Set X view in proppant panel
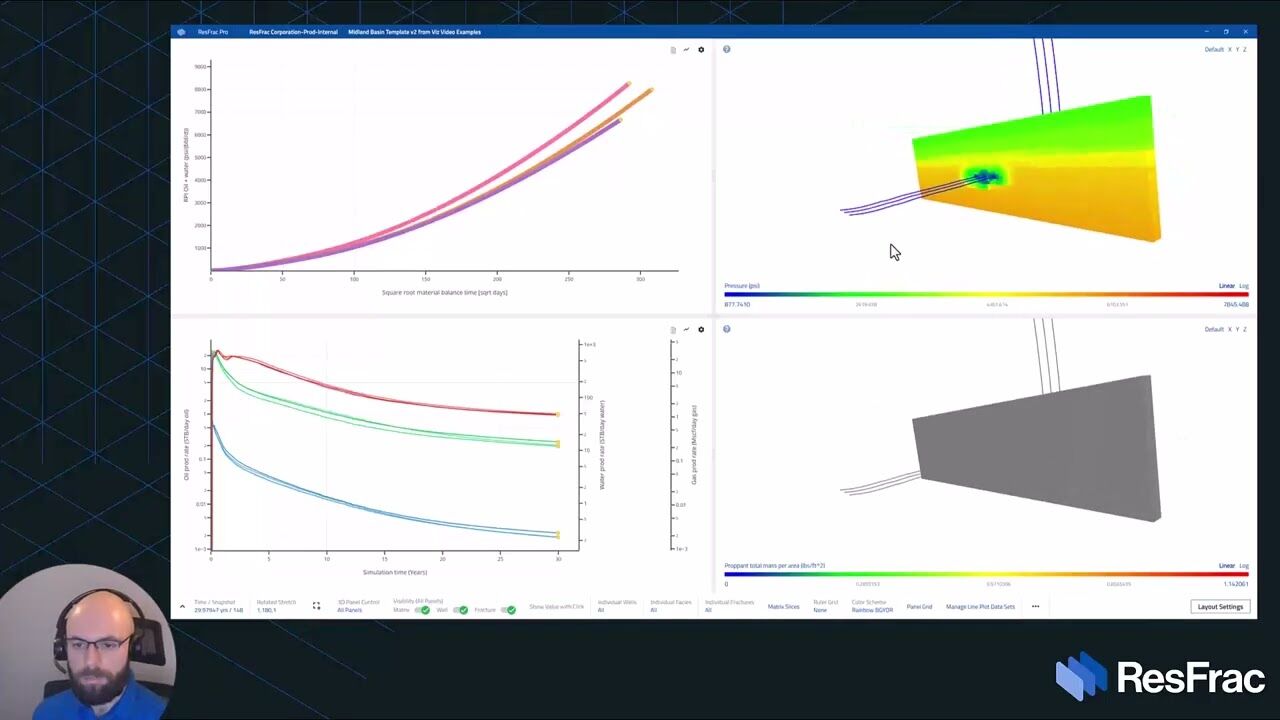1280x720 pixels. pyautogui.click(x=1230, y=329)
